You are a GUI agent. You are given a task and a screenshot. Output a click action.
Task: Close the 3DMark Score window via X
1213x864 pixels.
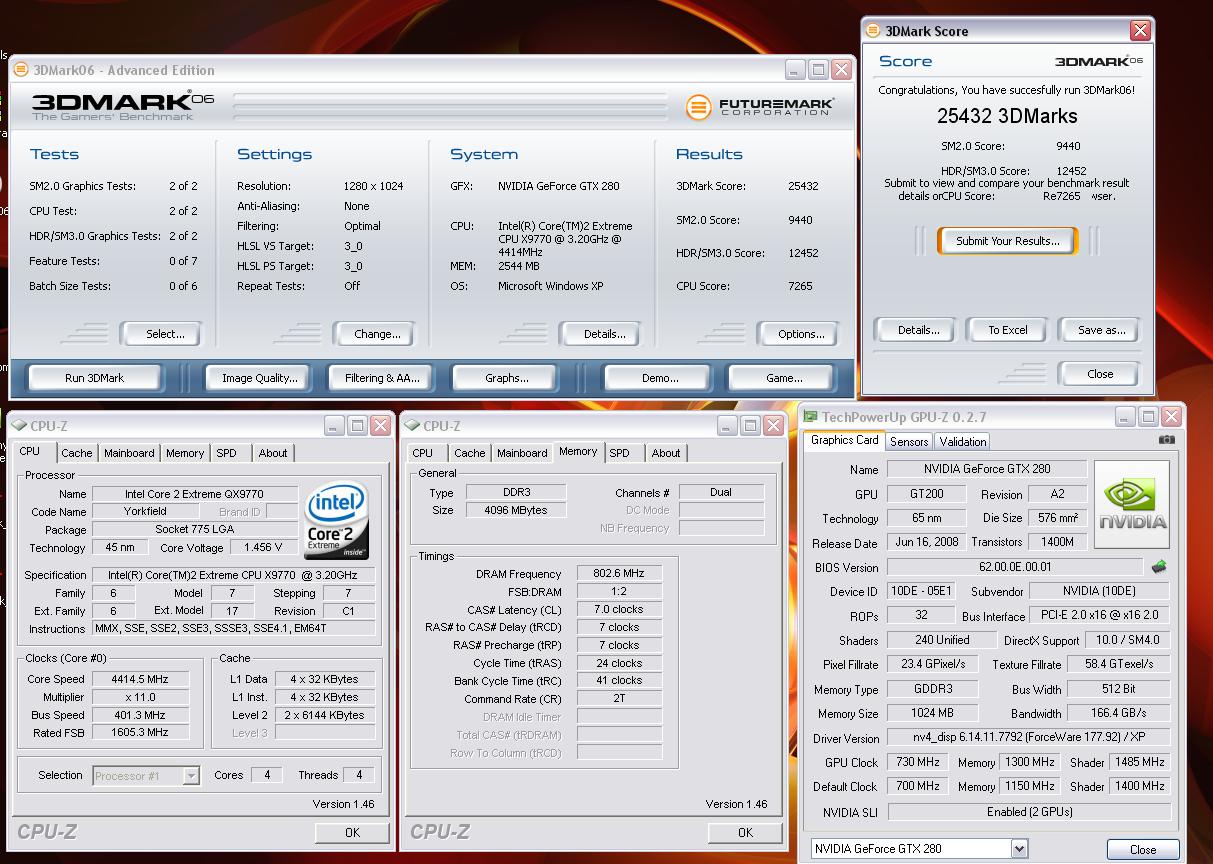coord(1140,31)
